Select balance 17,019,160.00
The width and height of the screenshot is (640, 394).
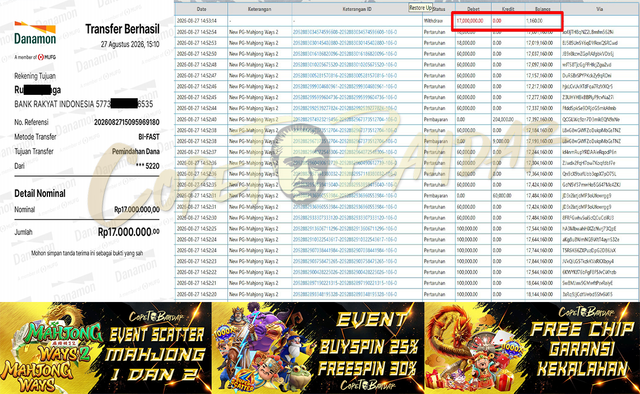[540, 43]
